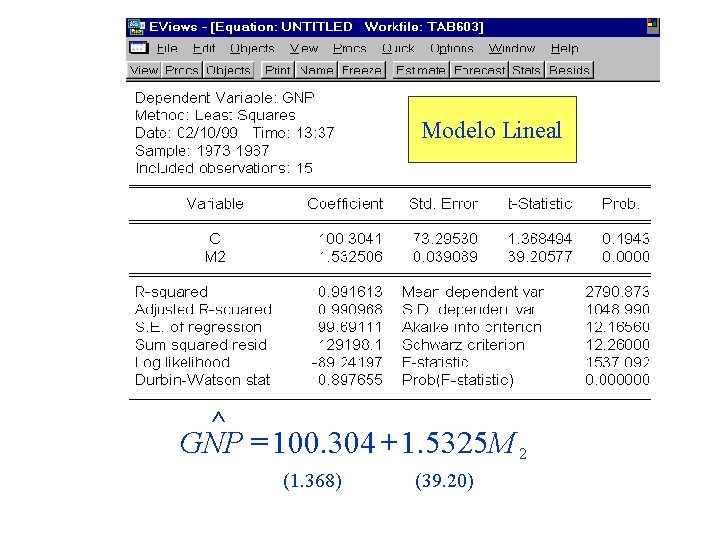
Task: Click the t-Statistic column header
Action: tap(540, 203)
